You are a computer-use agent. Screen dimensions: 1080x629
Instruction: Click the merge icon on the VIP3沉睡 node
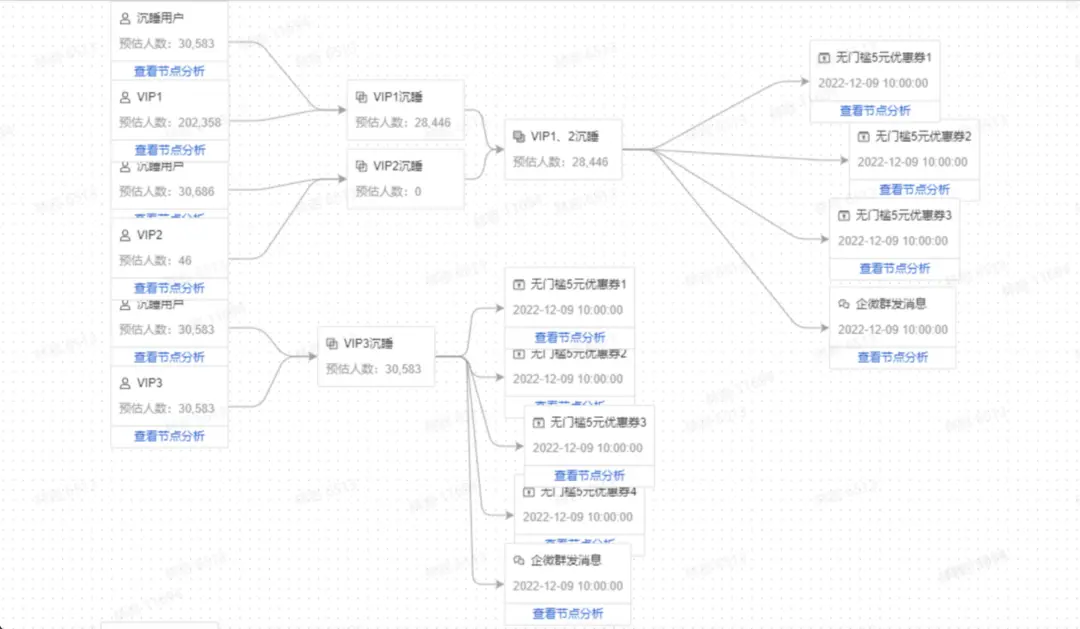pos(332,344)
